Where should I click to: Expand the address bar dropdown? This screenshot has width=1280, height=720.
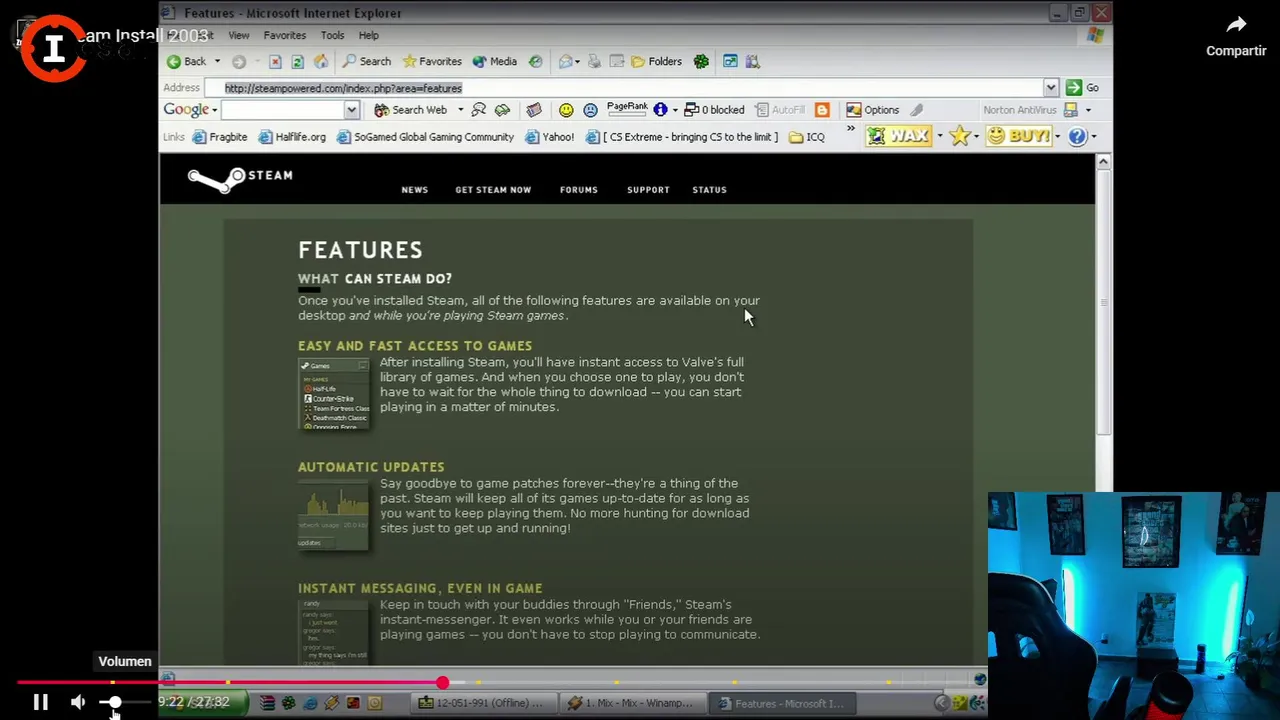(x=1050, y=88)
